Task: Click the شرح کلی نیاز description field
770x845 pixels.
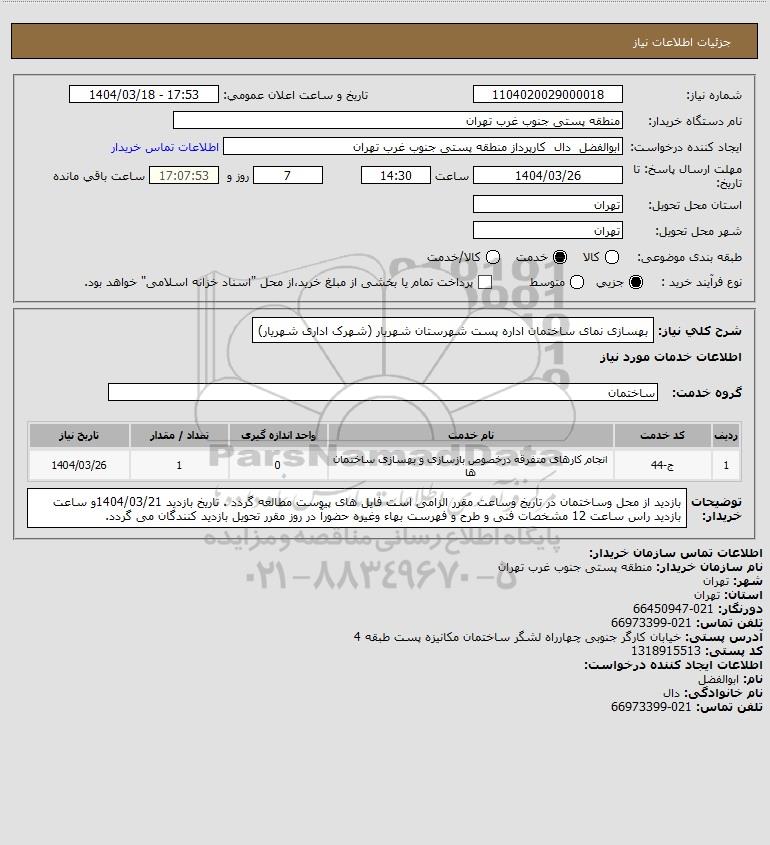Action: [453, 330]
